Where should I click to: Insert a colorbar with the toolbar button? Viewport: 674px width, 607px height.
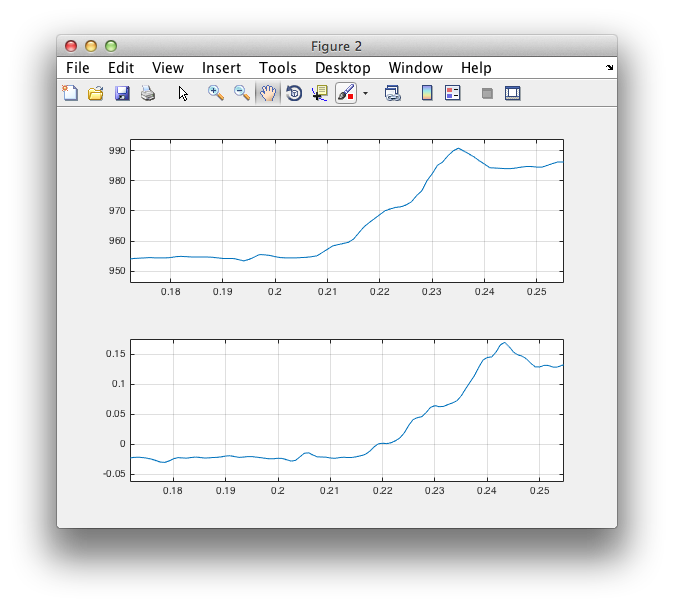coord(427,93)
